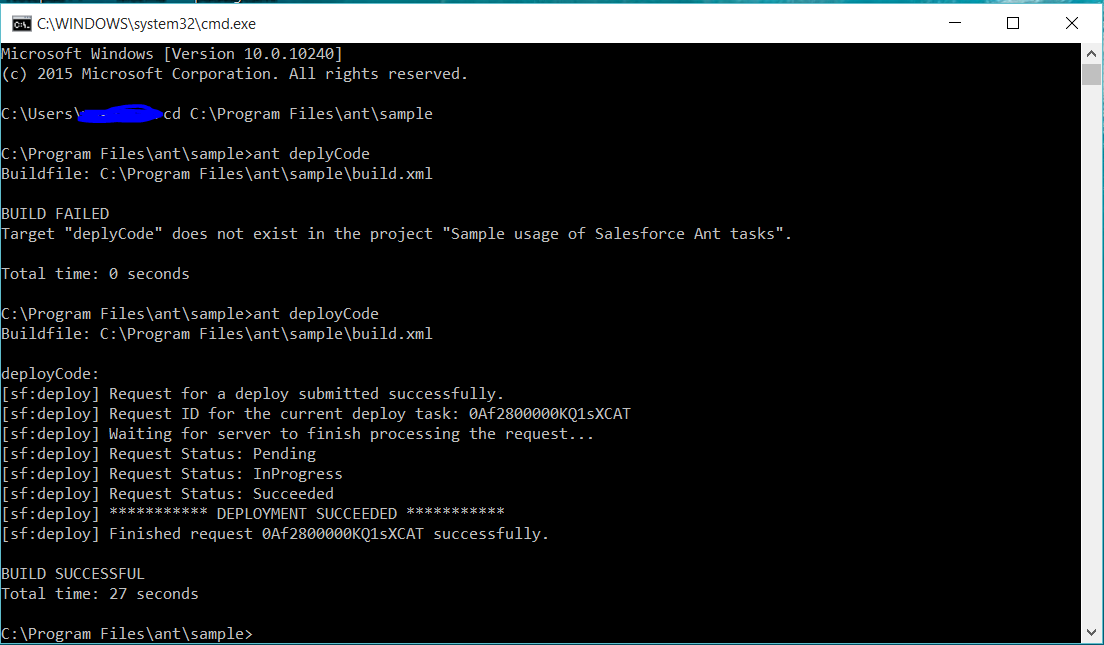Click the "ant deployCode" command text

[316, 314]
